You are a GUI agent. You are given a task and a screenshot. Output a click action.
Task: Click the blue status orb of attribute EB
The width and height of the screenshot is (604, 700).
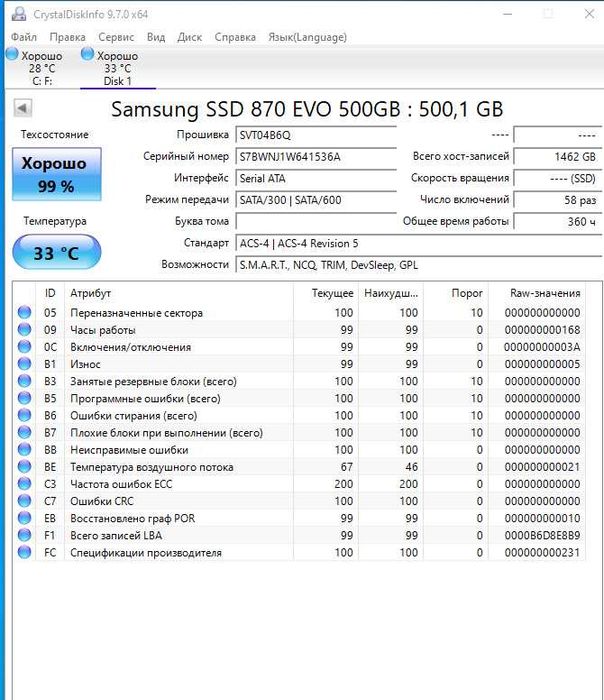tap(24, 518)
